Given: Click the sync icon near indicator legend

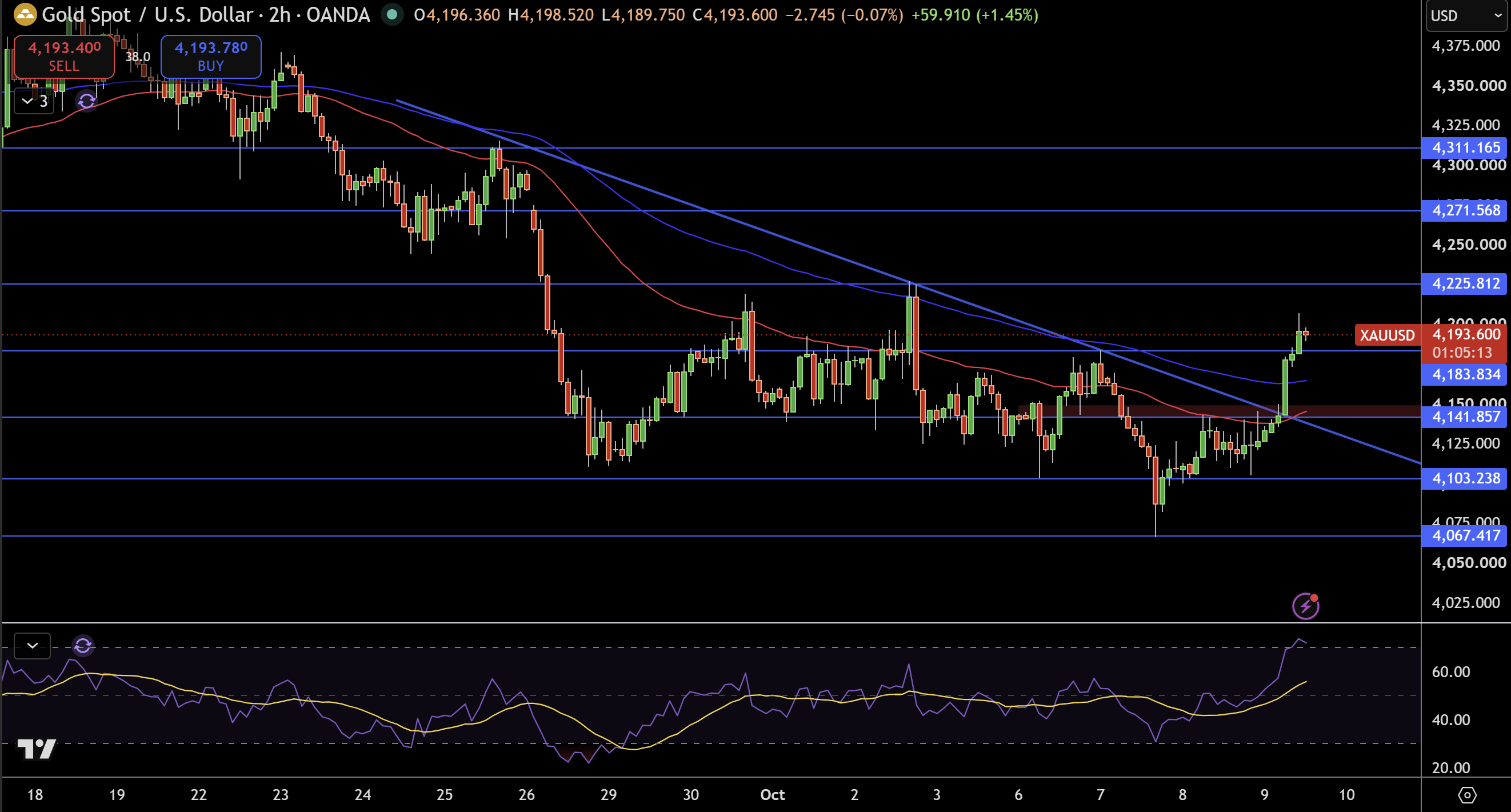Looking at the screenshot, I should tap(87, 102).
